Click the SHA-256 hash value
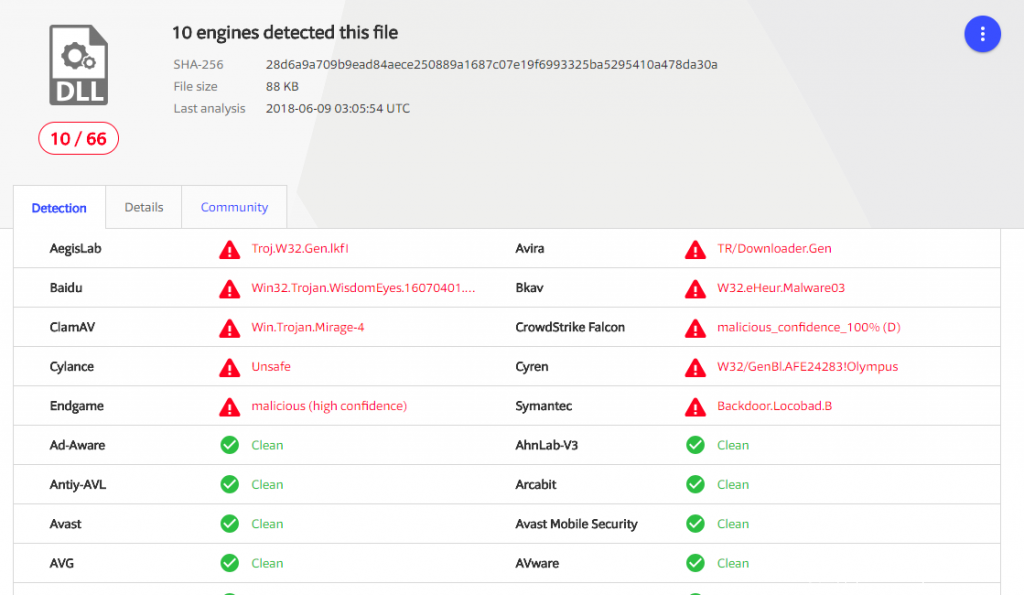 (x=491, y=64)
